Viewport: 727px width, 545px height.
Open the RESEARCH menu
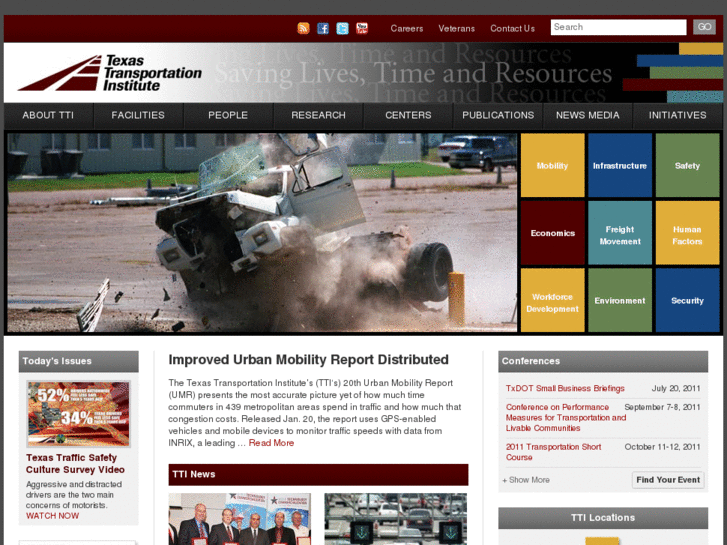(x=318, y=115)
